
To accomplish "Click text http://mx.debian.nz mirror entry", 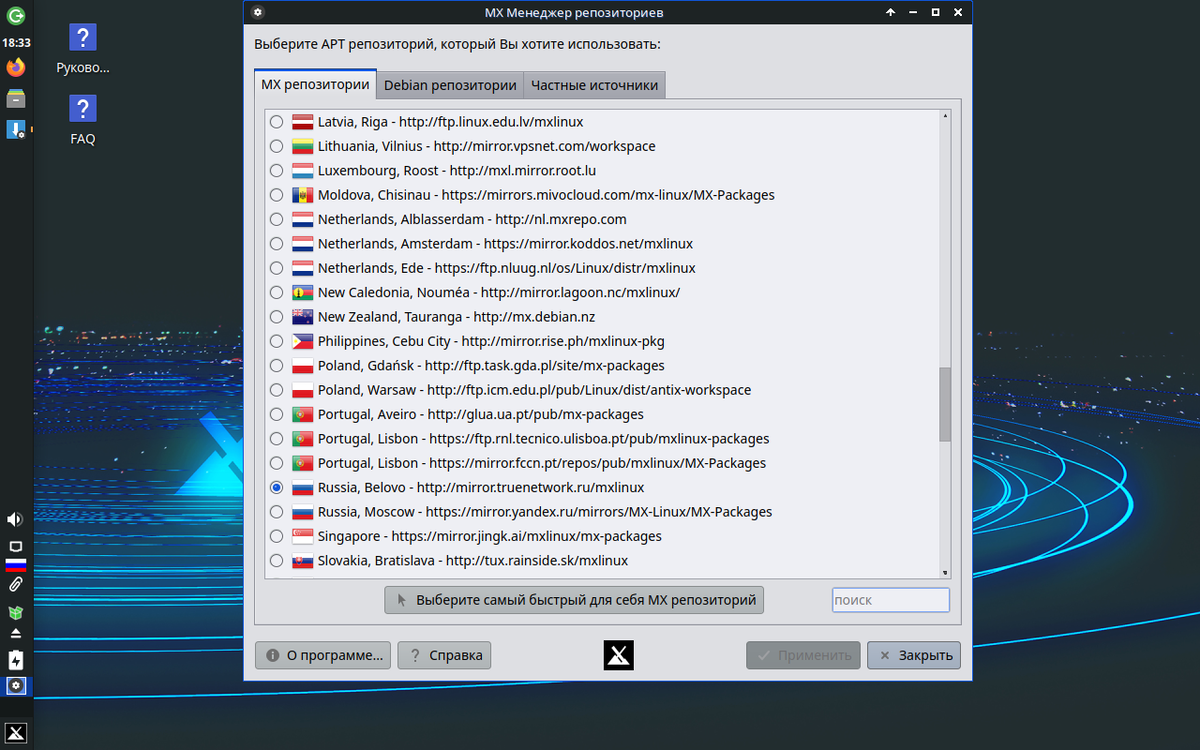I will [x=534, y=317].
